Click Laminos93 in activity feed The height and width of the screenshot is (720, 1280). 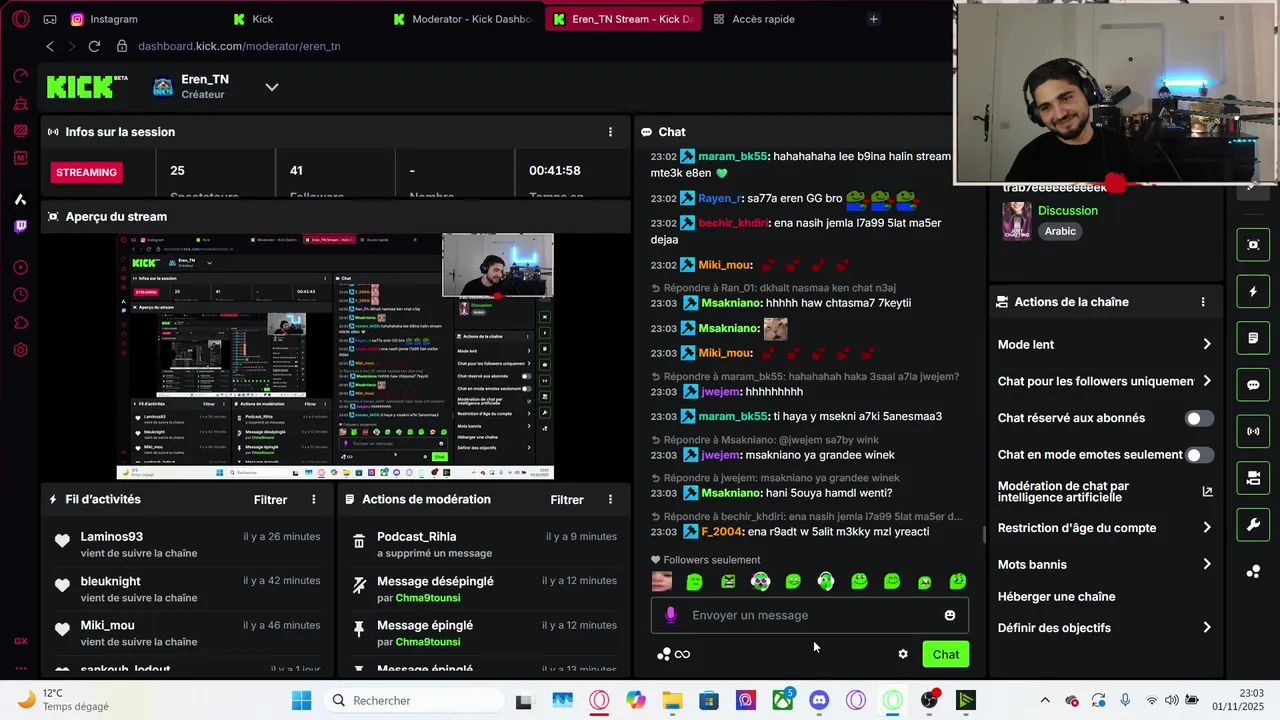tap(112, 537)
